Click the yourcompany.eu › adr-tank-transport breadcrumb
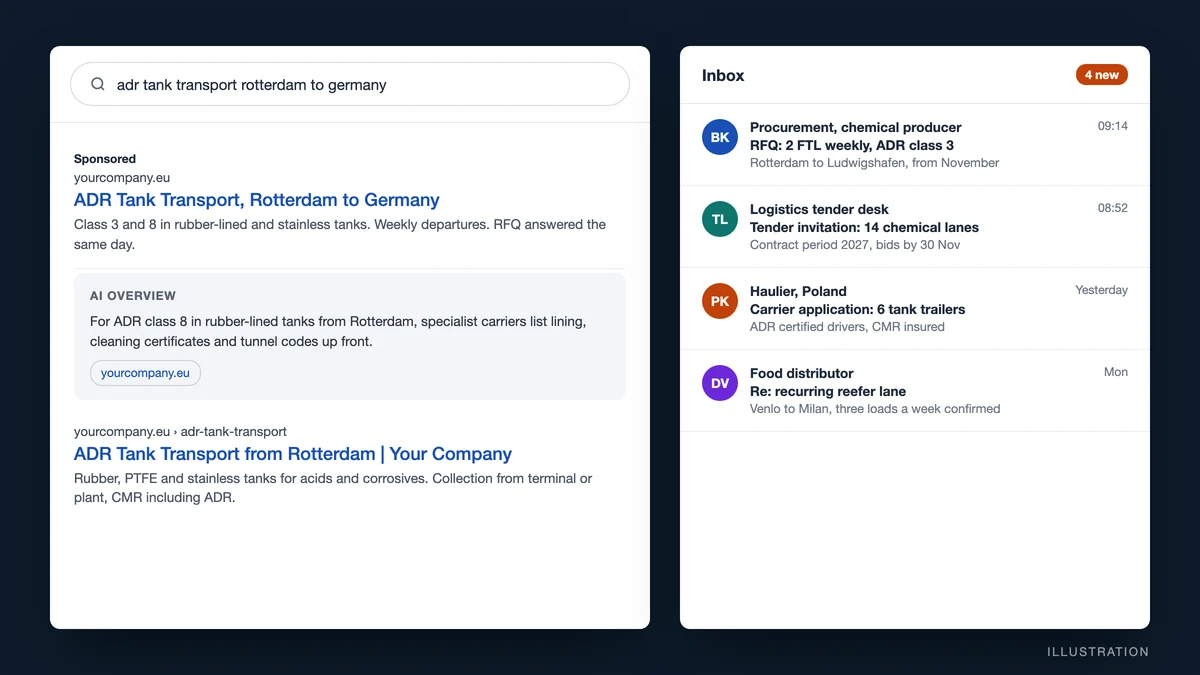The height and width of the screenshot is (675, 1200). pyautogui.click(x=180, y=432)
